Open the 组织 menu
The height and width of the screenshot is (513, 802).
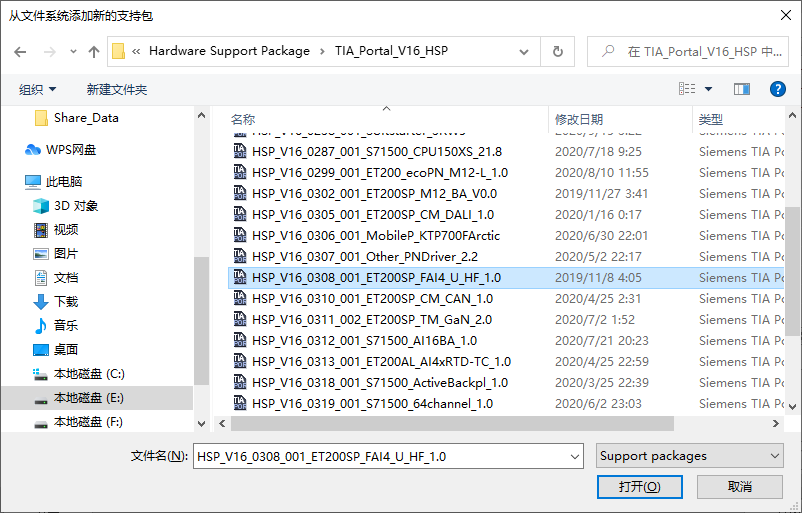(37, 90)
